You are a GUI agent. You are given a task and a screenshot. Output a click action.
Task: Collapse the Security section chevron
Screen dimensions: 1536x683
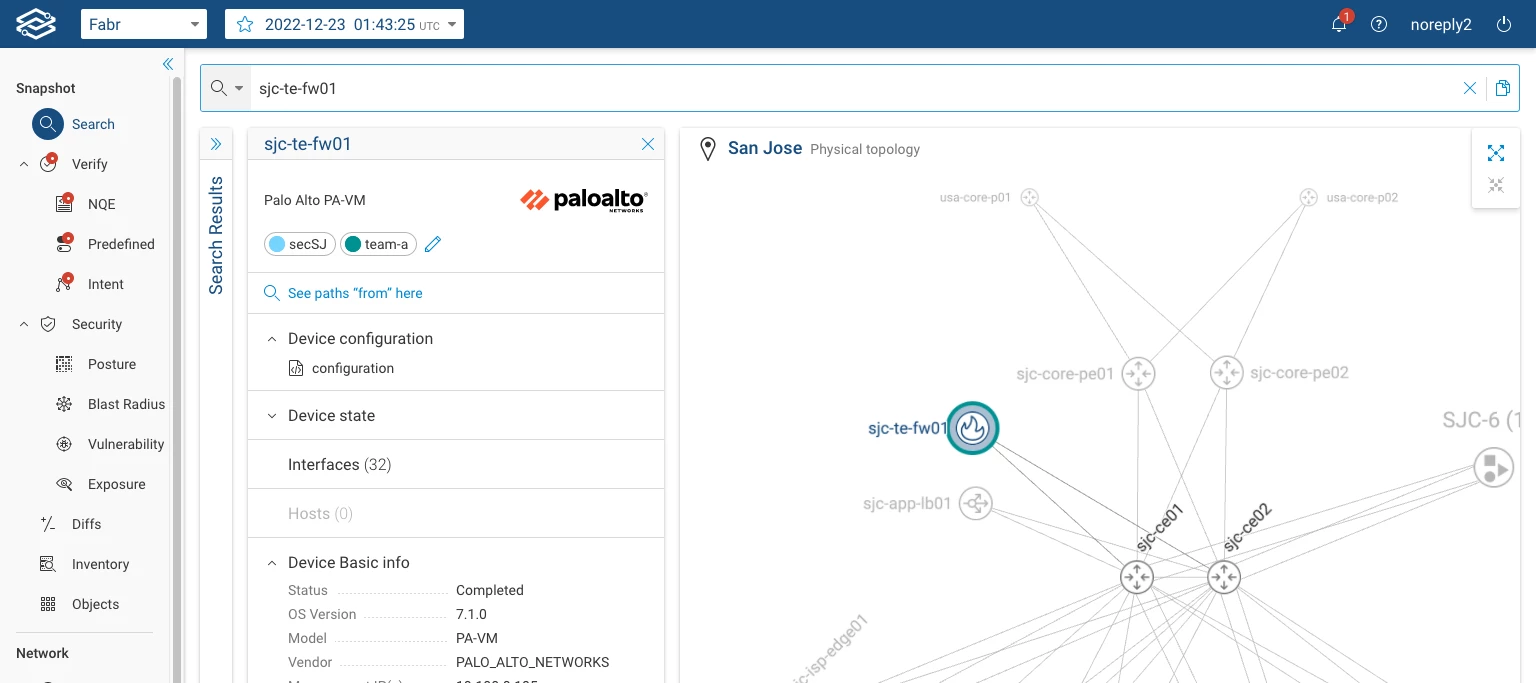coord(24,324)
